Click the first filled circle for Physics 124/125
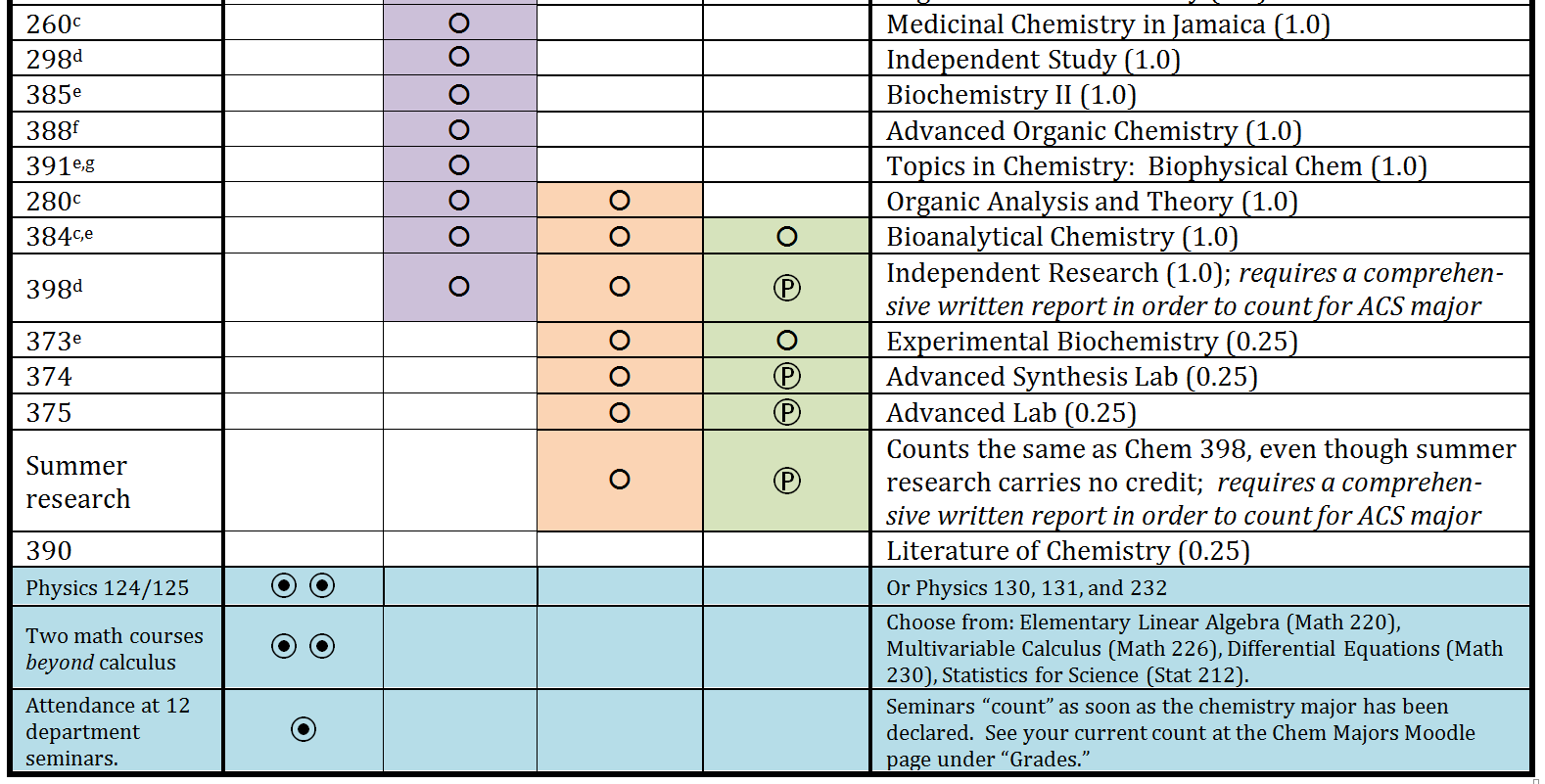This screenshot has height=784, width=1545. pyautogui.click(x=284, y=585)
